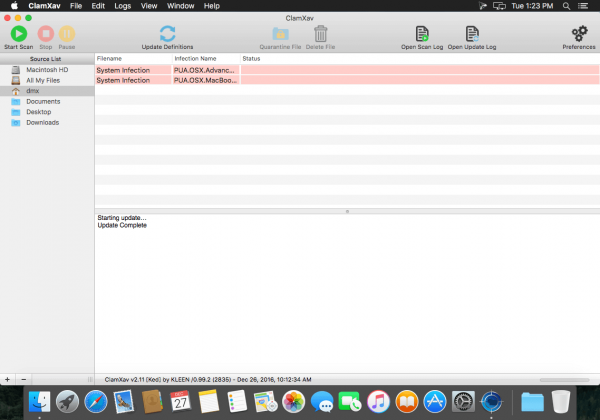Viewport: 600px width, 420px height.
Task: Open iTunes from the Dock
Action: point(378,401)
